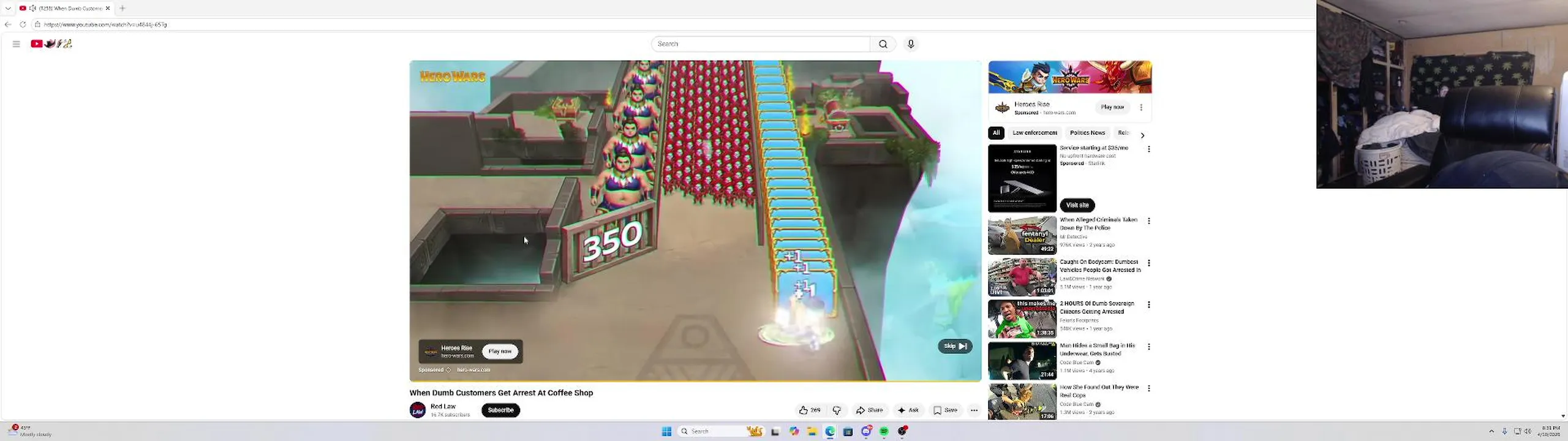
Task: Like the video with thumbs-up button
Action: (809, 410)
